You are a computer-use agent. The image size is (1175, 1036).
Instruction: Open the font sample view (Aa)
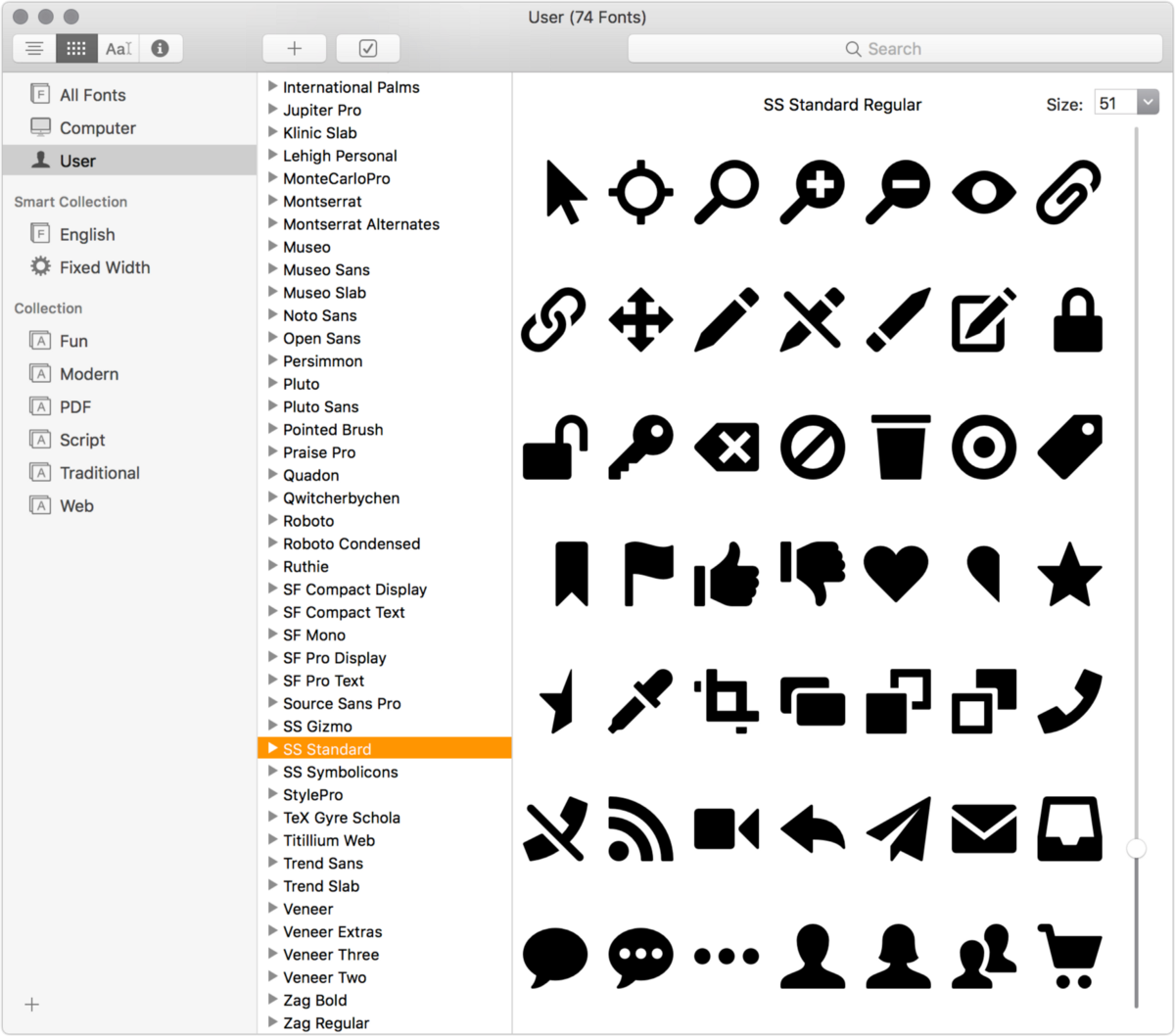[x=117, y=48]
